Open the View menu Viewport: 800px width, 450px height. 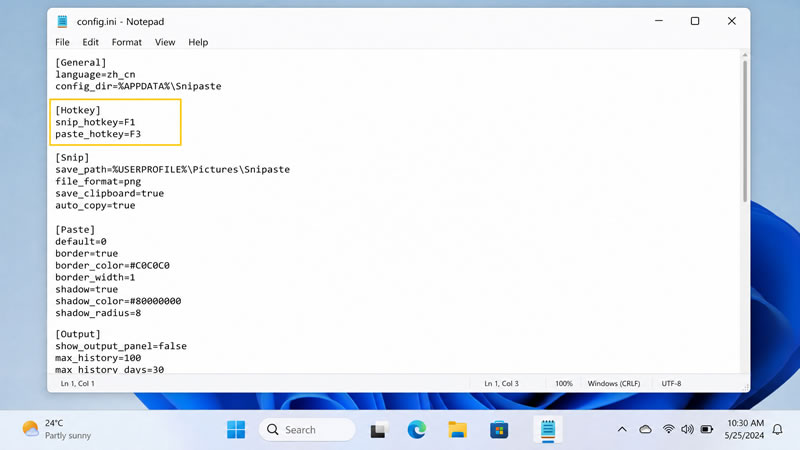pos(165,42)
